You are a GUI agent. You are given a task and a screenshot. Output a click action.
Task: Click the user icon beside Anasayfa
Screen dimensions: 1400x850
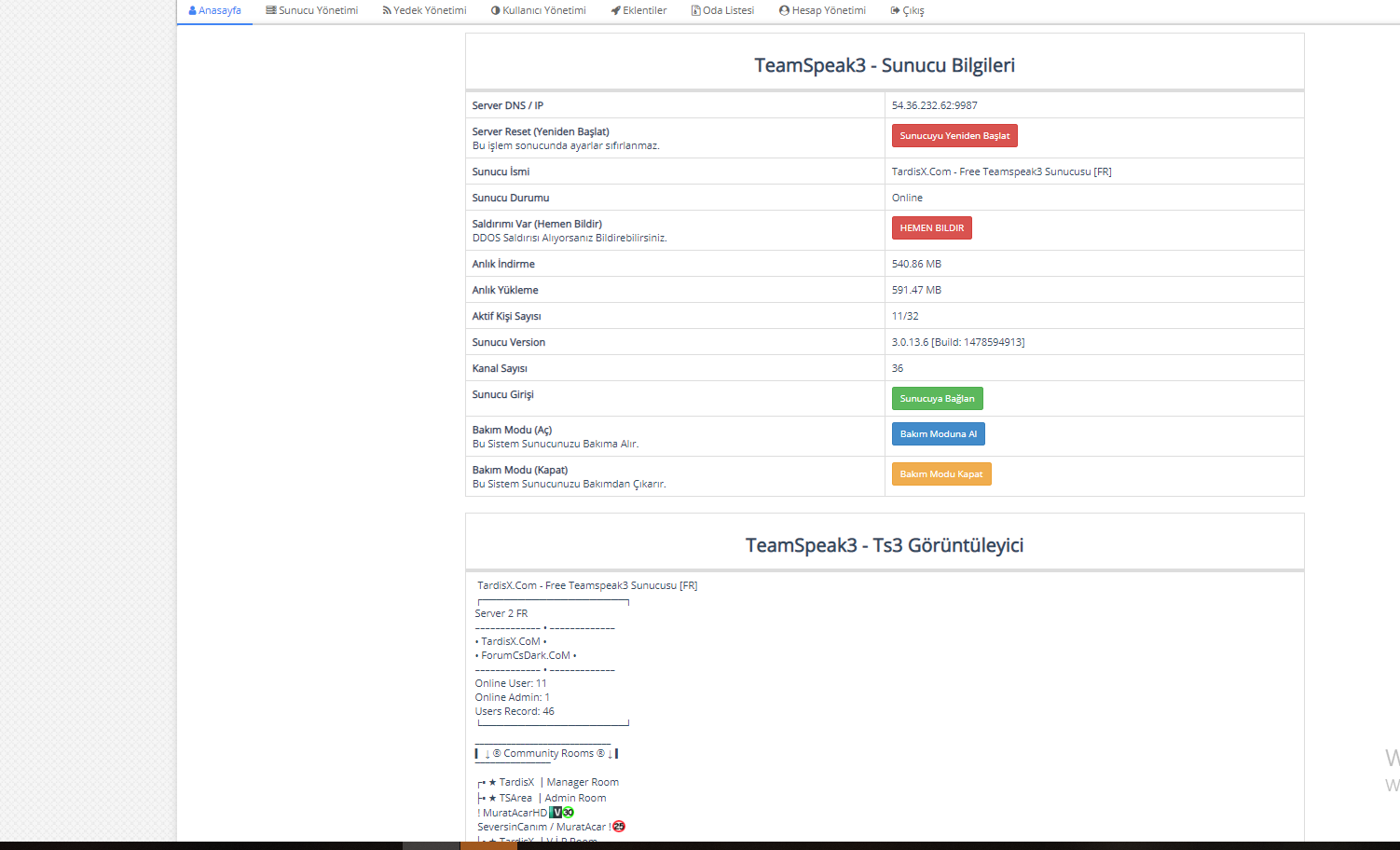[x=193, y=10]
